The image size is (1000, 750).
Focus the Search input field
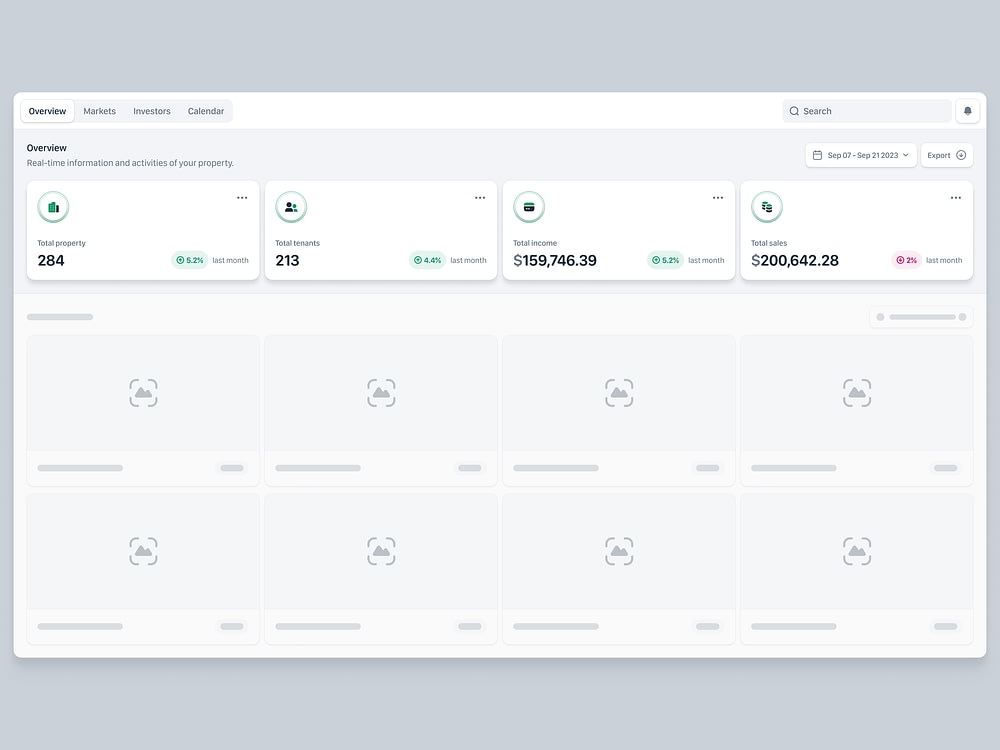tap(867, 111)
